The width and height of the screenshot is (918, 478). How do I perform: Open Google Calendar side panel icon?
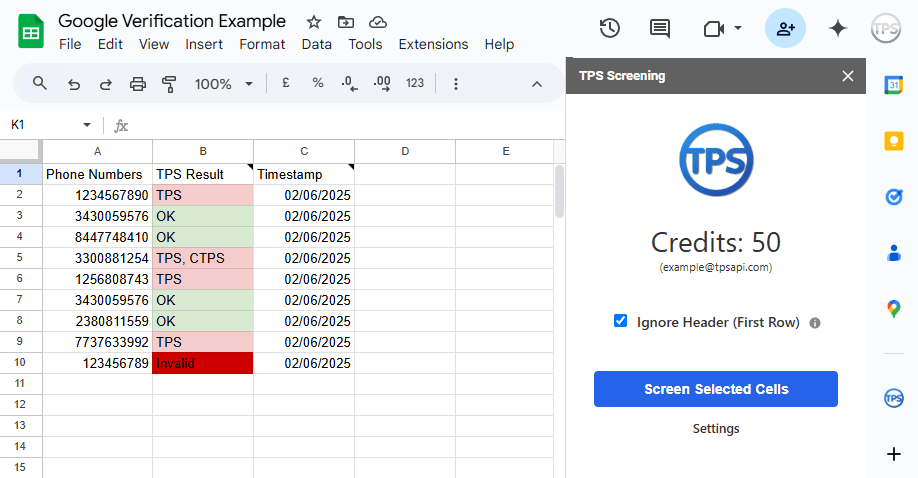click(x=893, y=85)
